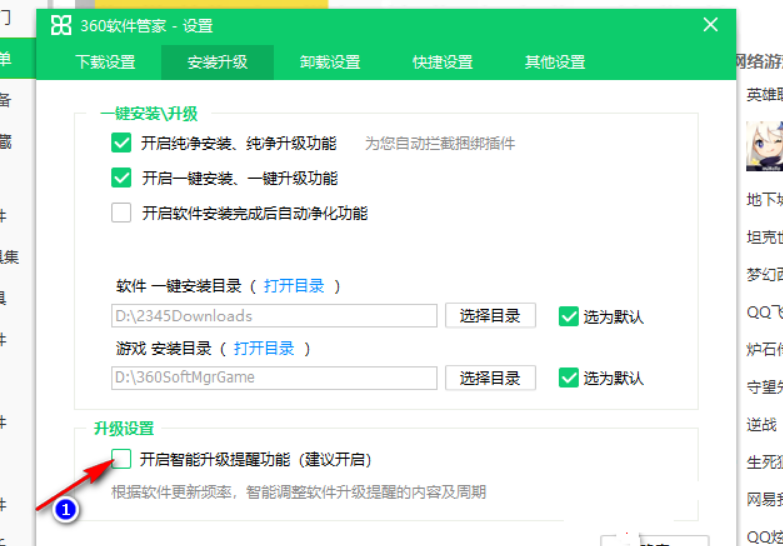
Task: Click the D:\2345Downloads path field
Action: pyautogui.click(x=274, y=316)
